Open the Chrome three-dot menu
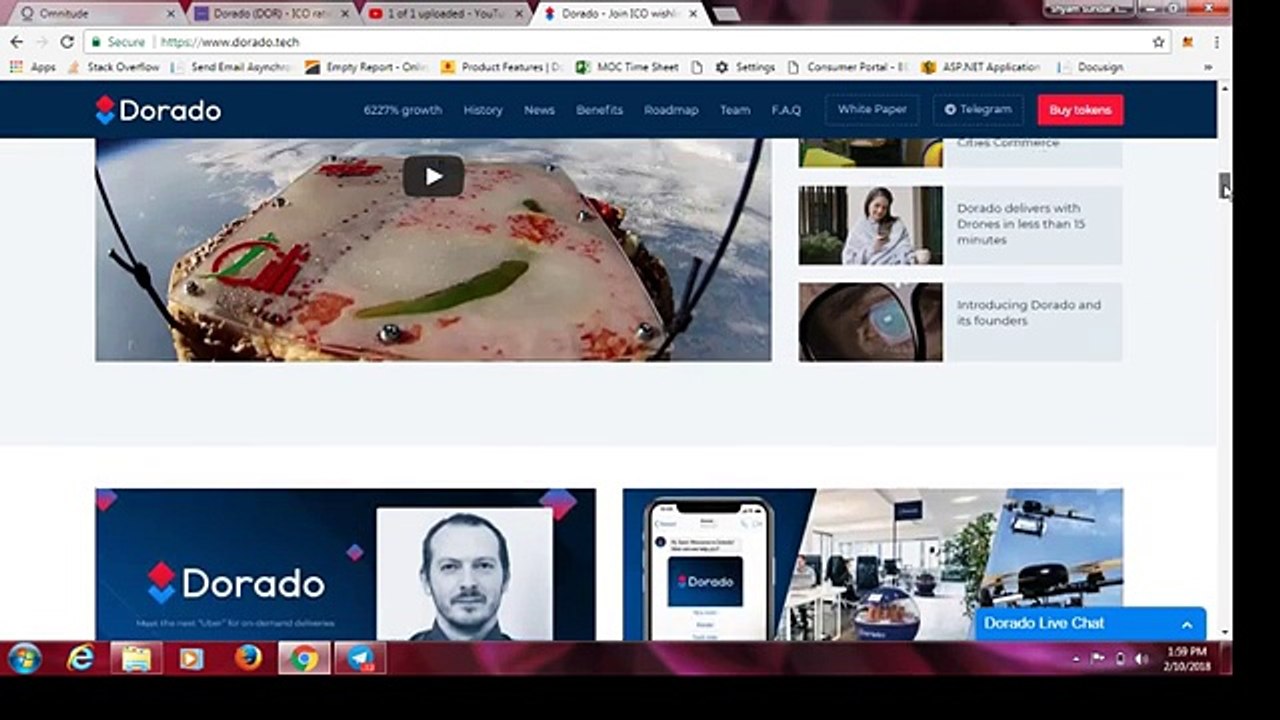 tap(1216, 42)
